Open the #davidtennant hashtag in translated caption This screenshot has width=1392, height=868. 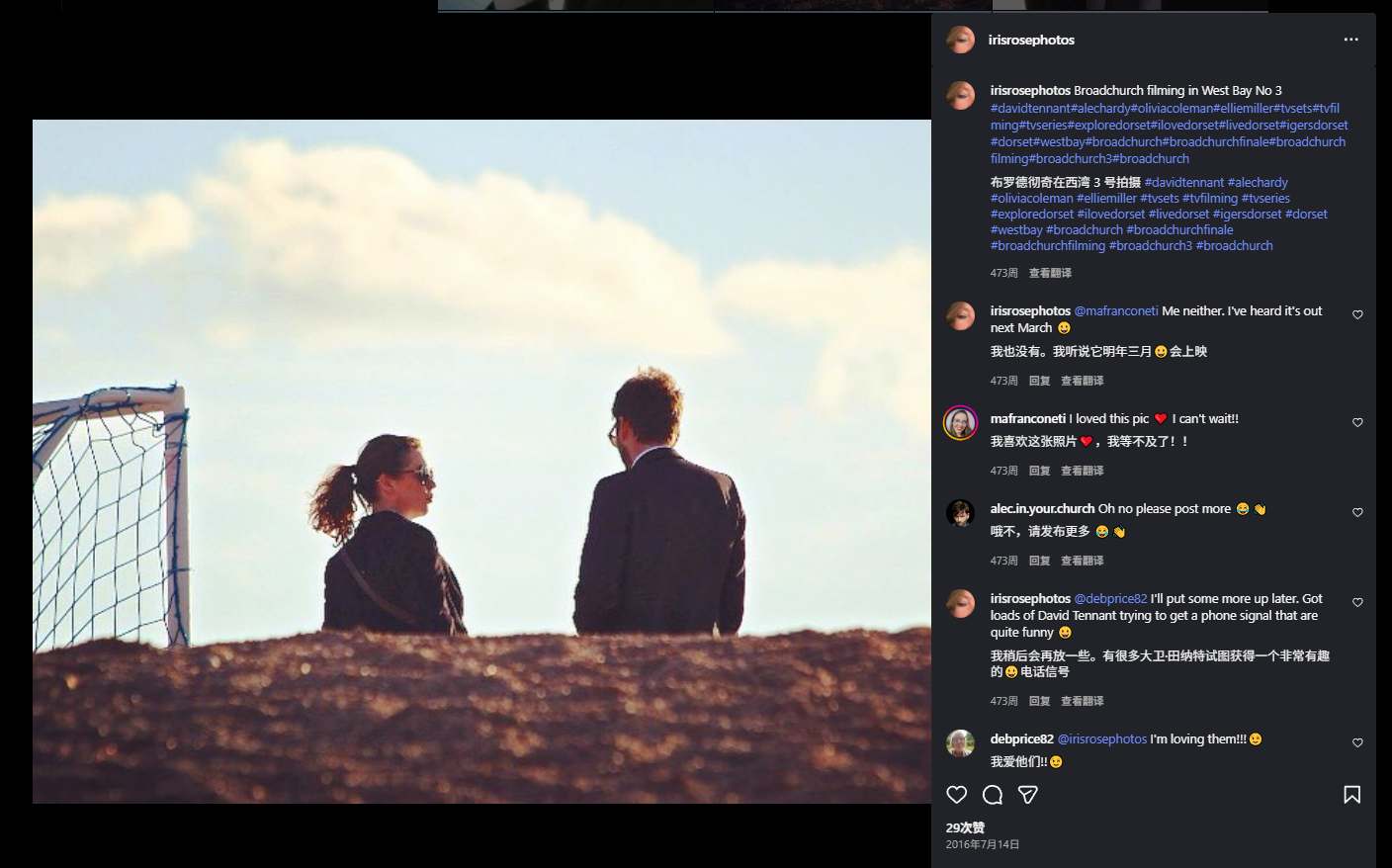tap(1183, 183)
